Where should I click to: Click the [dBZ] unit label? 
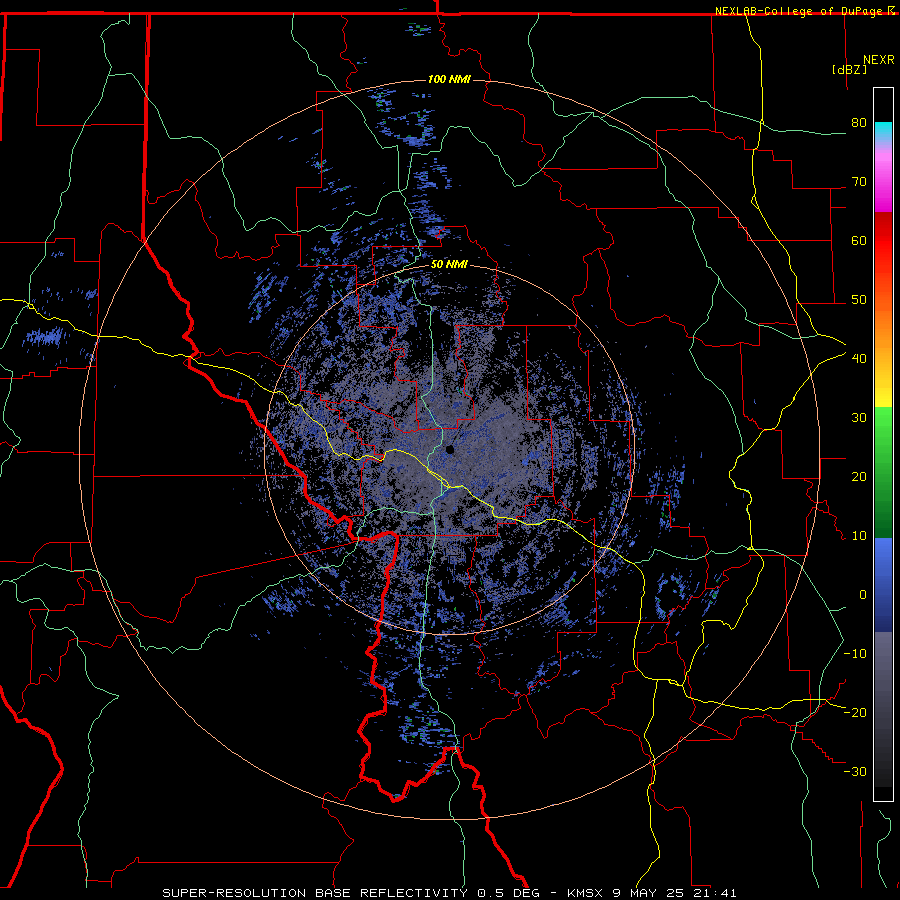tap(849, 69)
